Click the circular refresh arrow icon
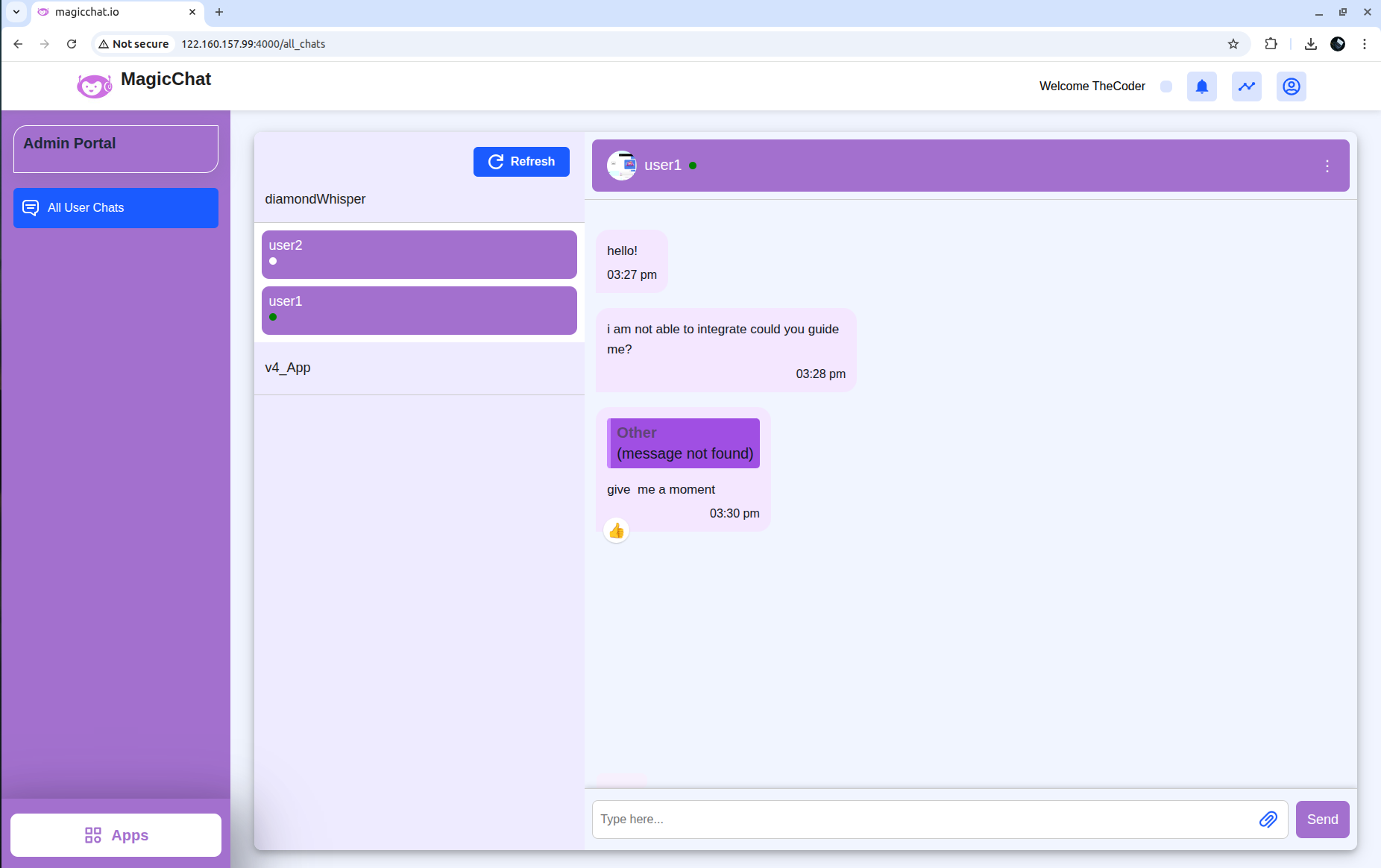 (496, 162)
